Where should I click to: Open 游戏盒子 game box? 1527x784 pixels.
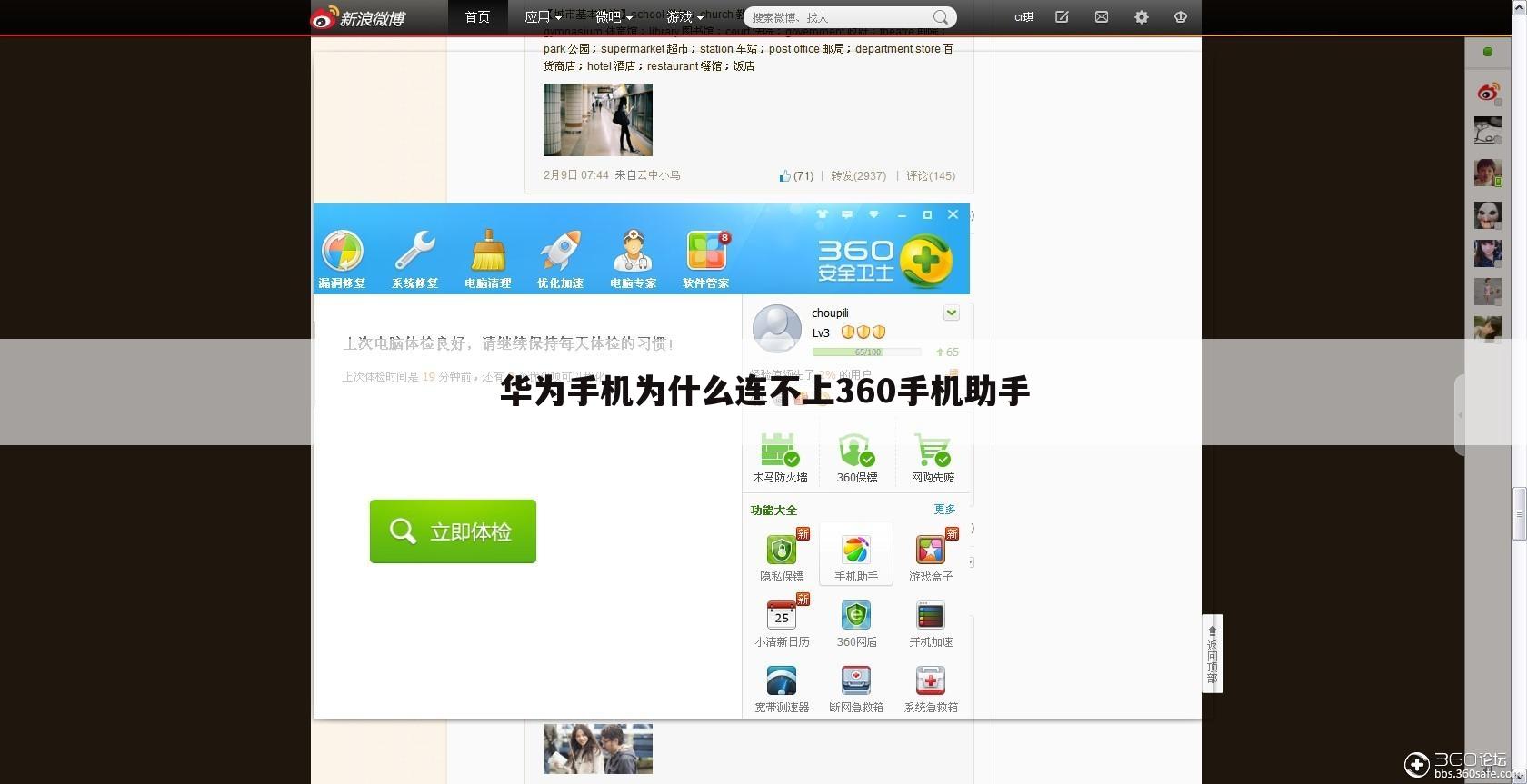931,555
